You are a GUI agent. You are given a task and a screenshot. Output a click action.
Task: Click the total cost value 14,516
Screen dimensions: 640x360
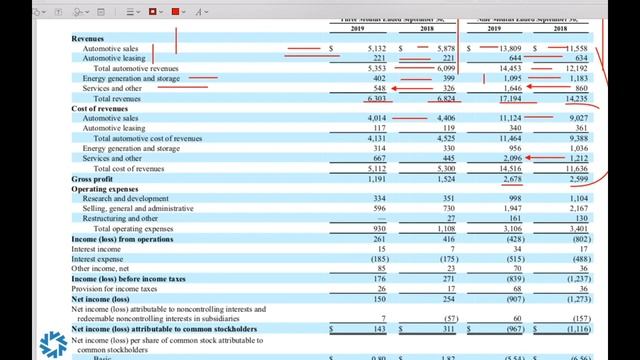[510, 169]
